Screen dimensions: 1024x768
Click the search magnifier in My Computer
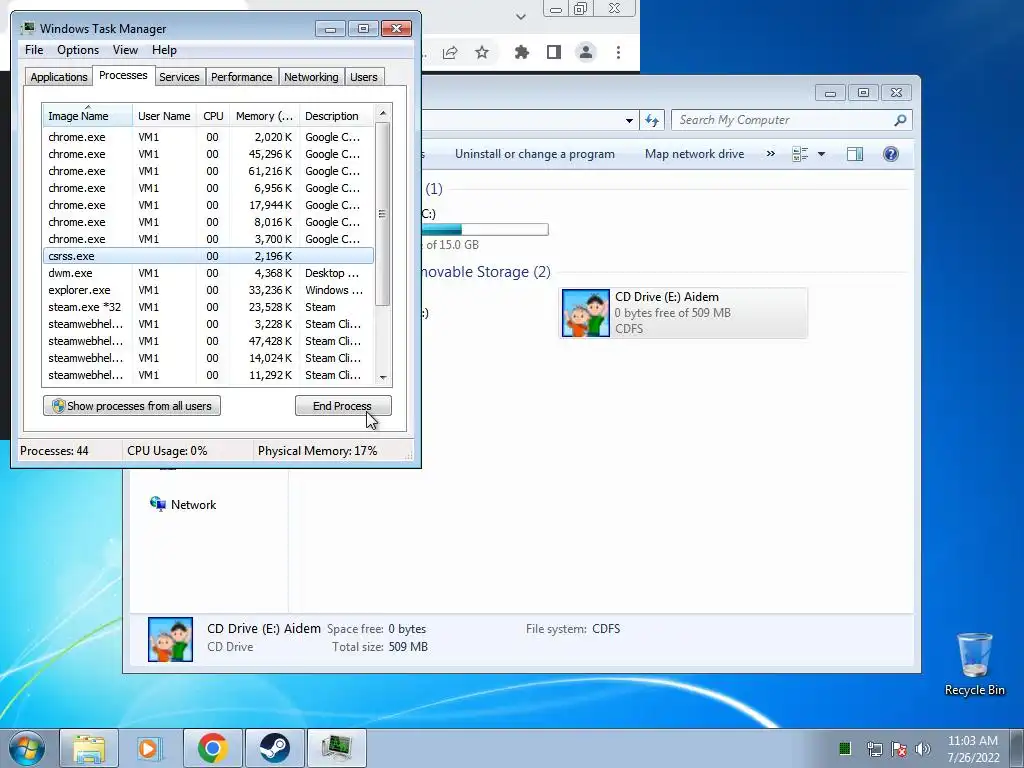900,120
